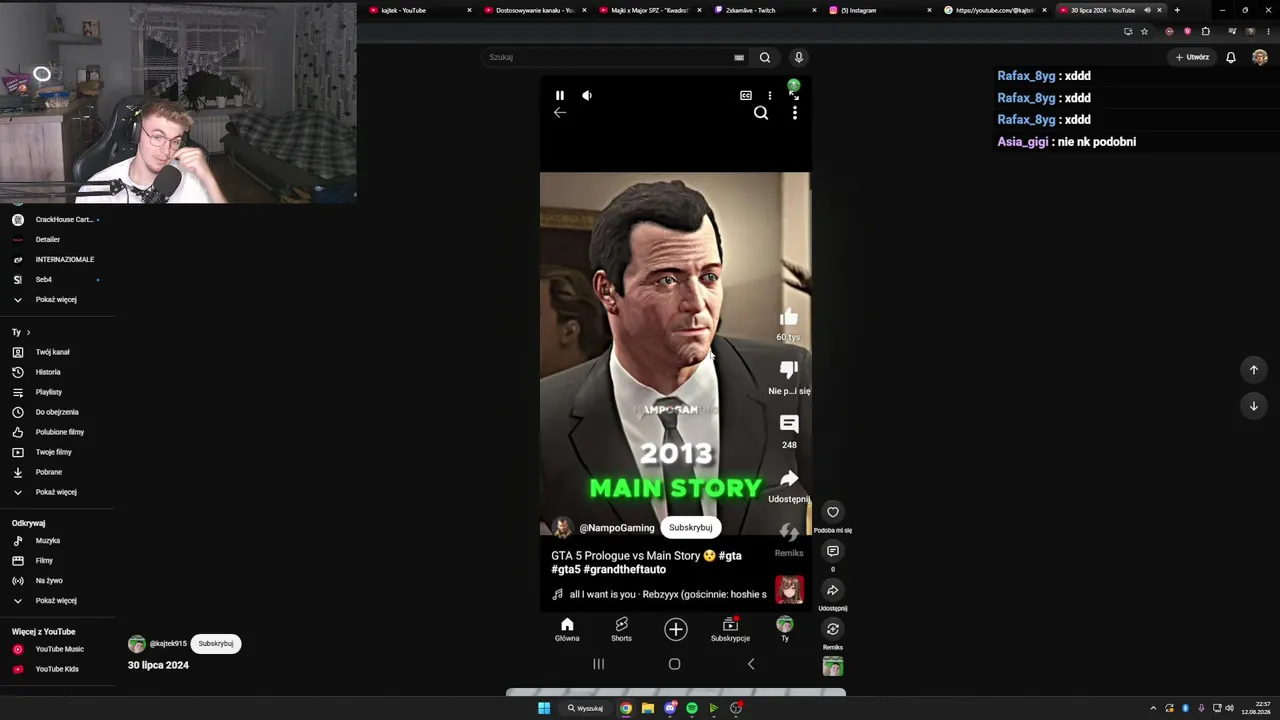Switch to the 2xkamlive - Twitch tab
1280x720 pixels.
coord(766,10)
